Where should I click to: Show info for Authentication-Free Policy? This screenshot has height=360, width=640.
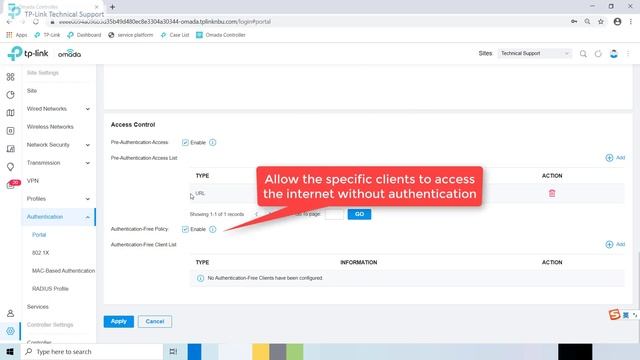pyautogui.click(x=213, y=229)
